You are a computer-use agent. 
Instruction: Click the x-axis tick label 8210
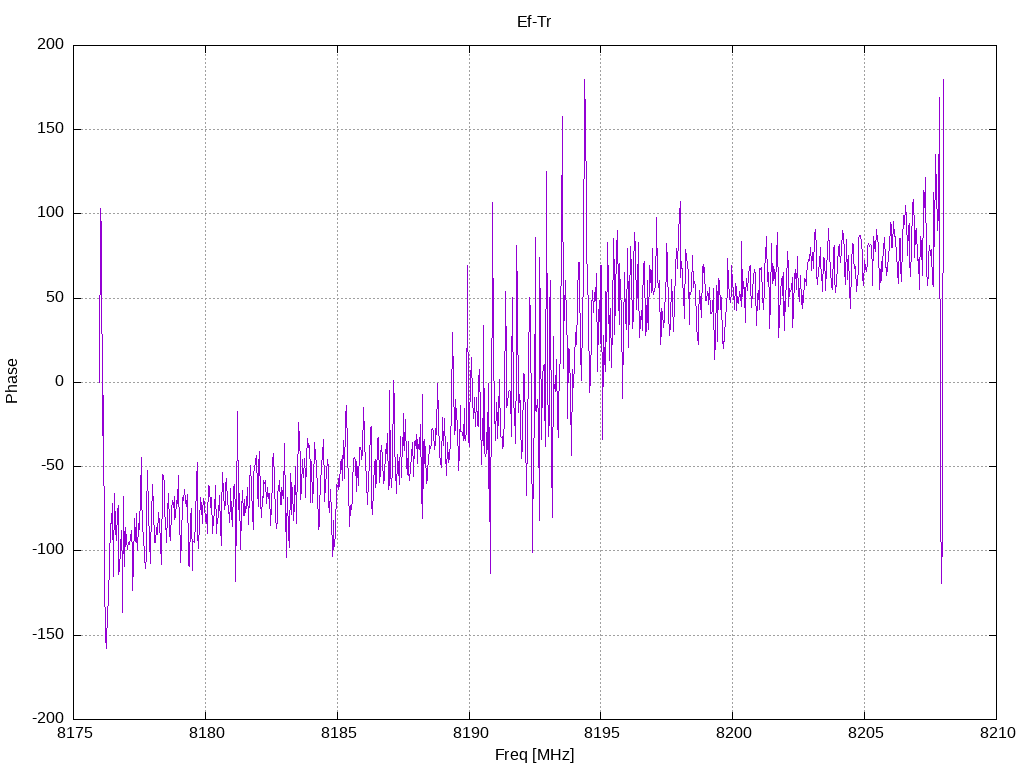(x=997, y=733)
